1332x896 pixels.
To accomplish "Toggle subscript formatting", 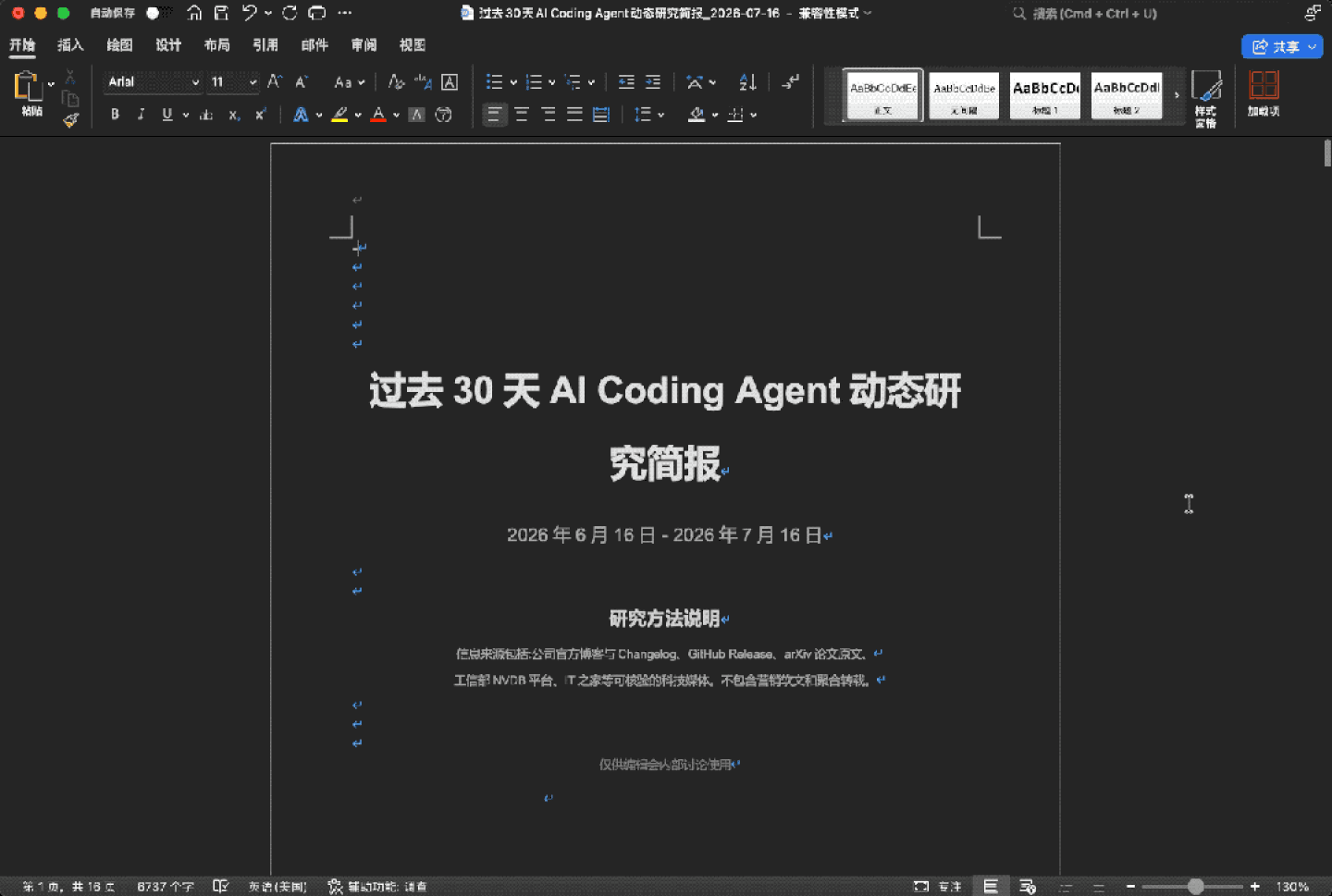I will tap(234, 115).
